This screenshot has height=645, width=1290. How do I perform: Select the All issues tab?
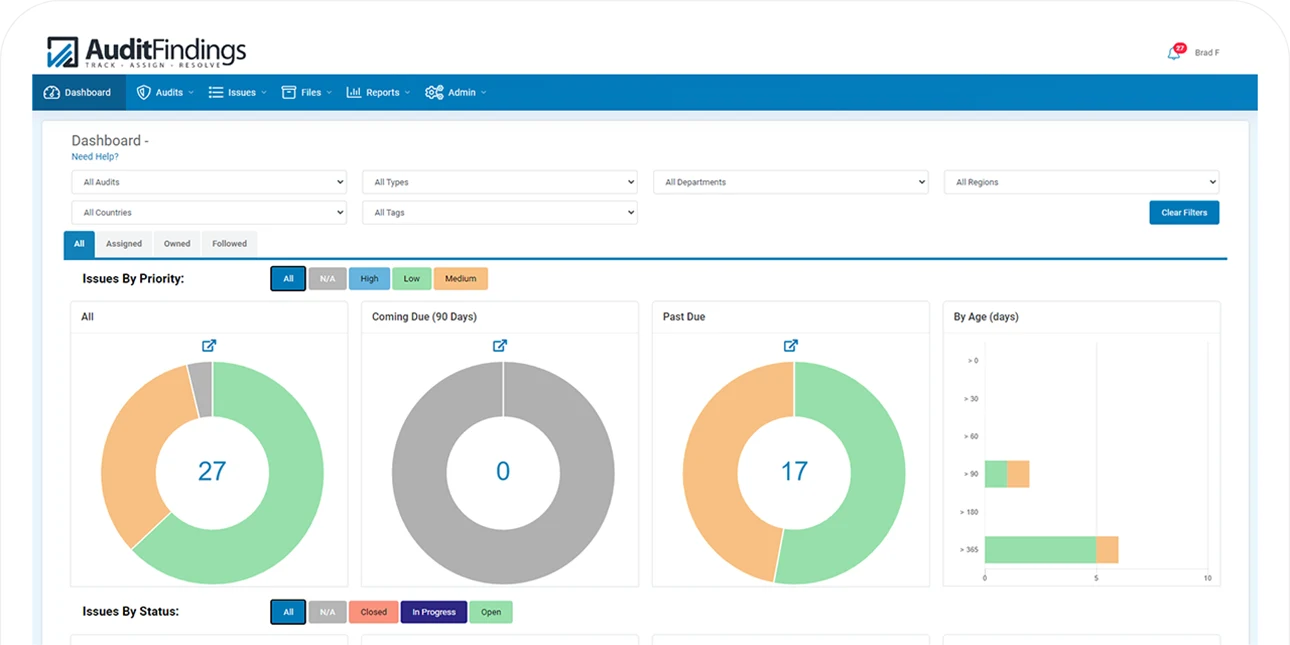pos(79,243)
